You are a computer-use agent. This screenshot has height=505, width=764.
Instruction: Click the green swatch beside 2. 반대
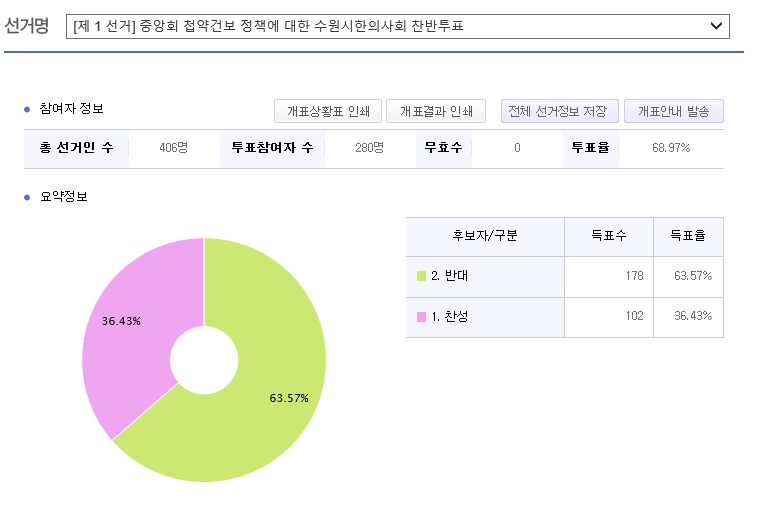421,276
